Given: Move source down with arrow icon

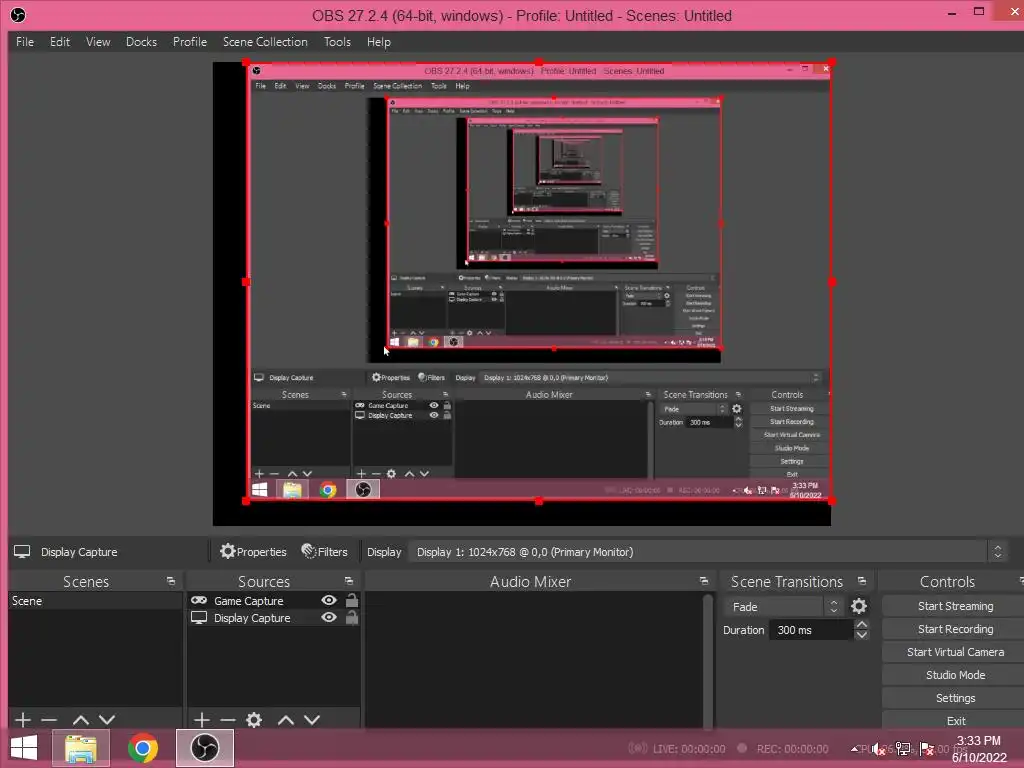Looking at the screenshot, I should [x=312, y=720].
